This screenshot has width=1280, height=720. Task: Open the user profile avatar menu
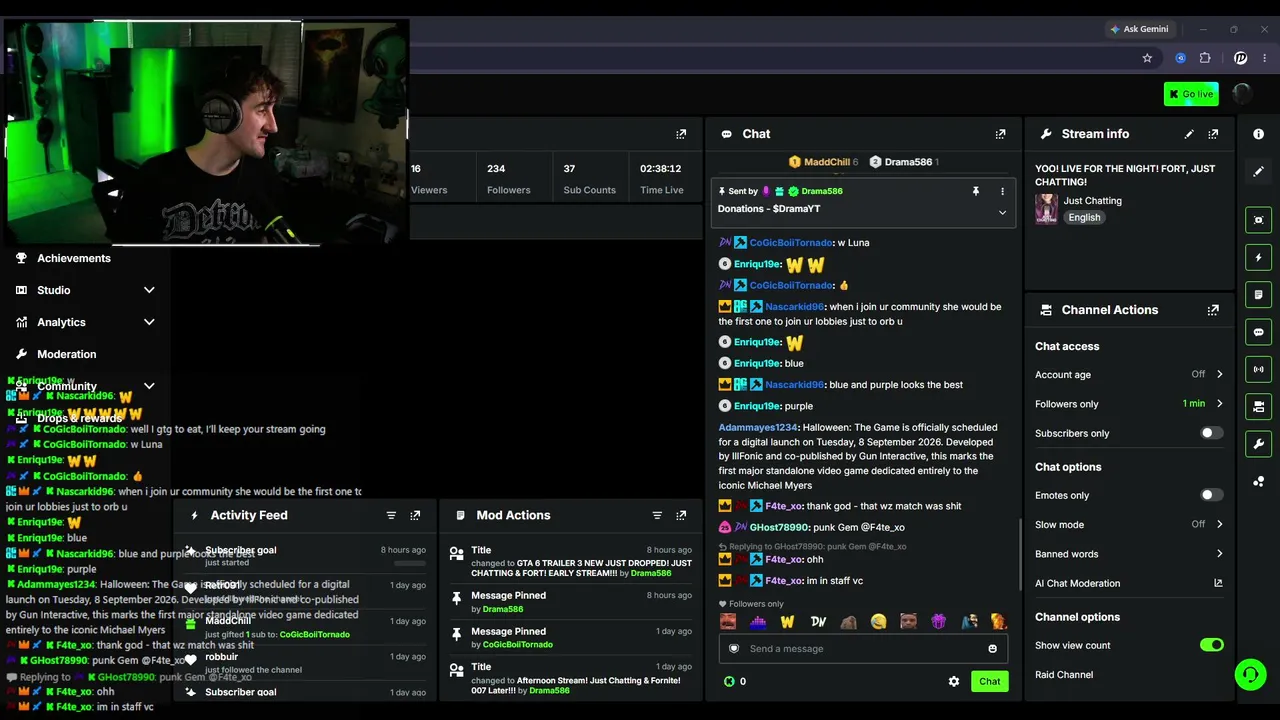[x=1242, y=93]
